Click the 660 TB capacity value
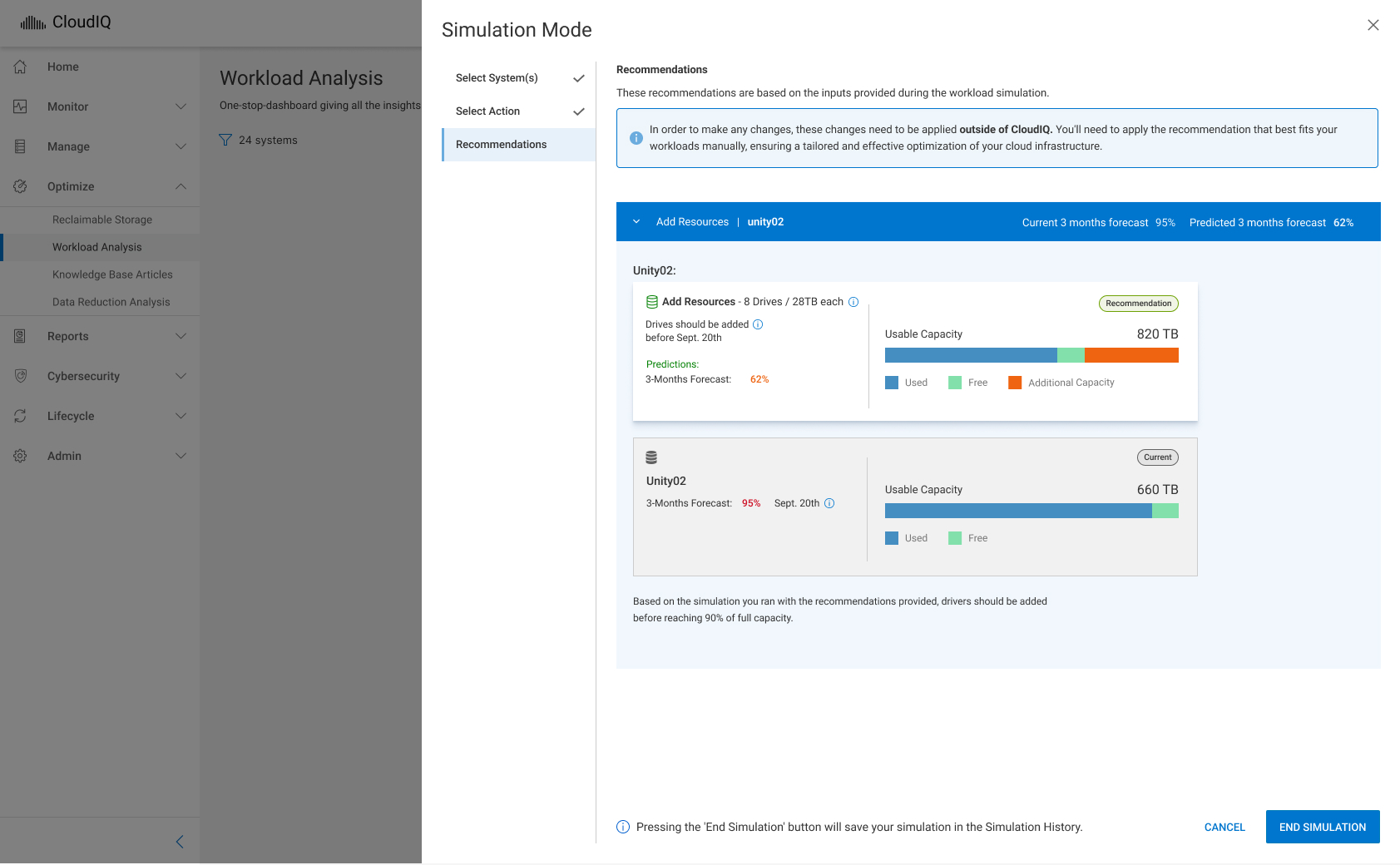The width and height of the screenshot is (1400, 865). [1157, 490]
